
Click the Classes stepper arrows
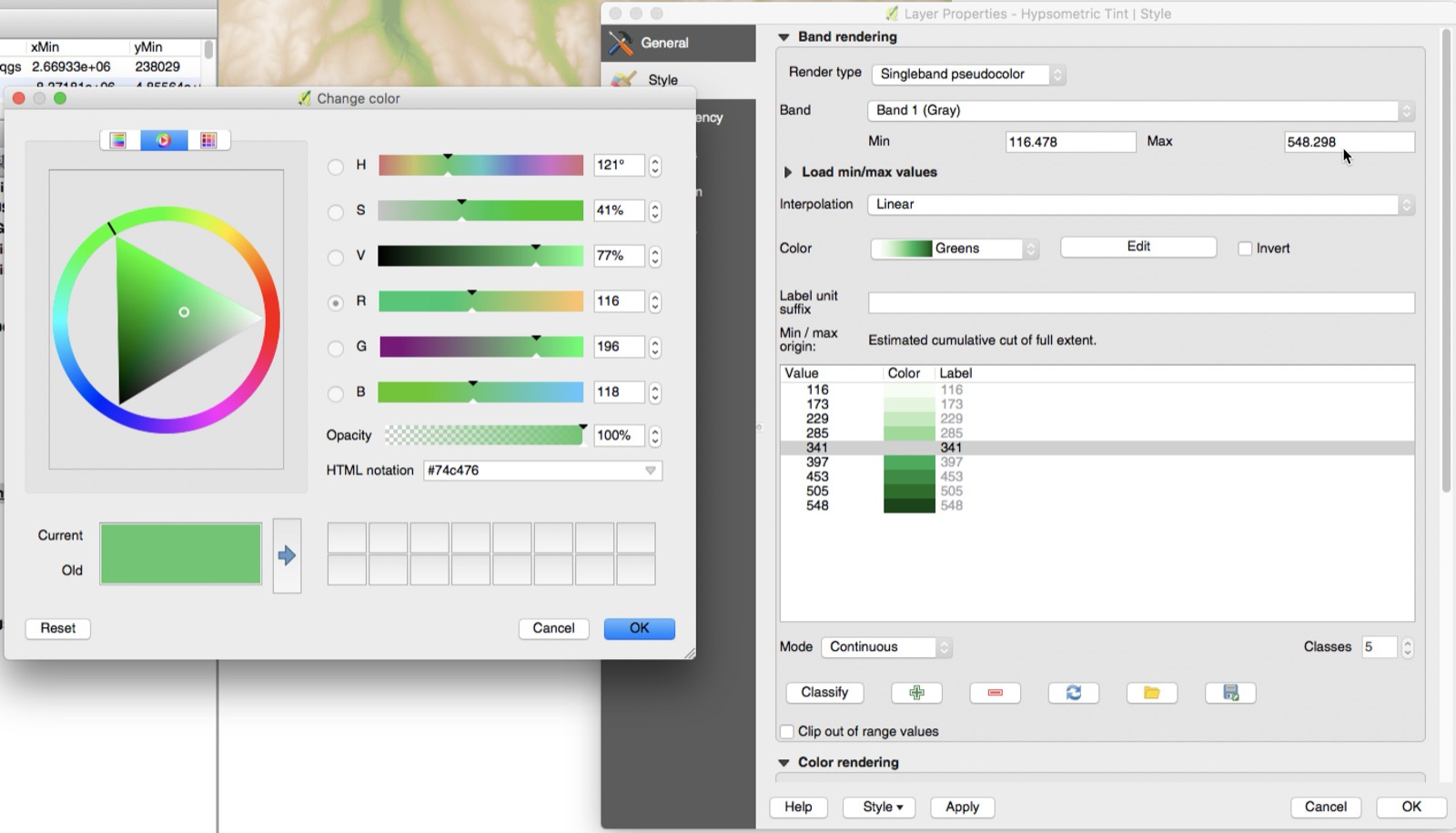1408,647
